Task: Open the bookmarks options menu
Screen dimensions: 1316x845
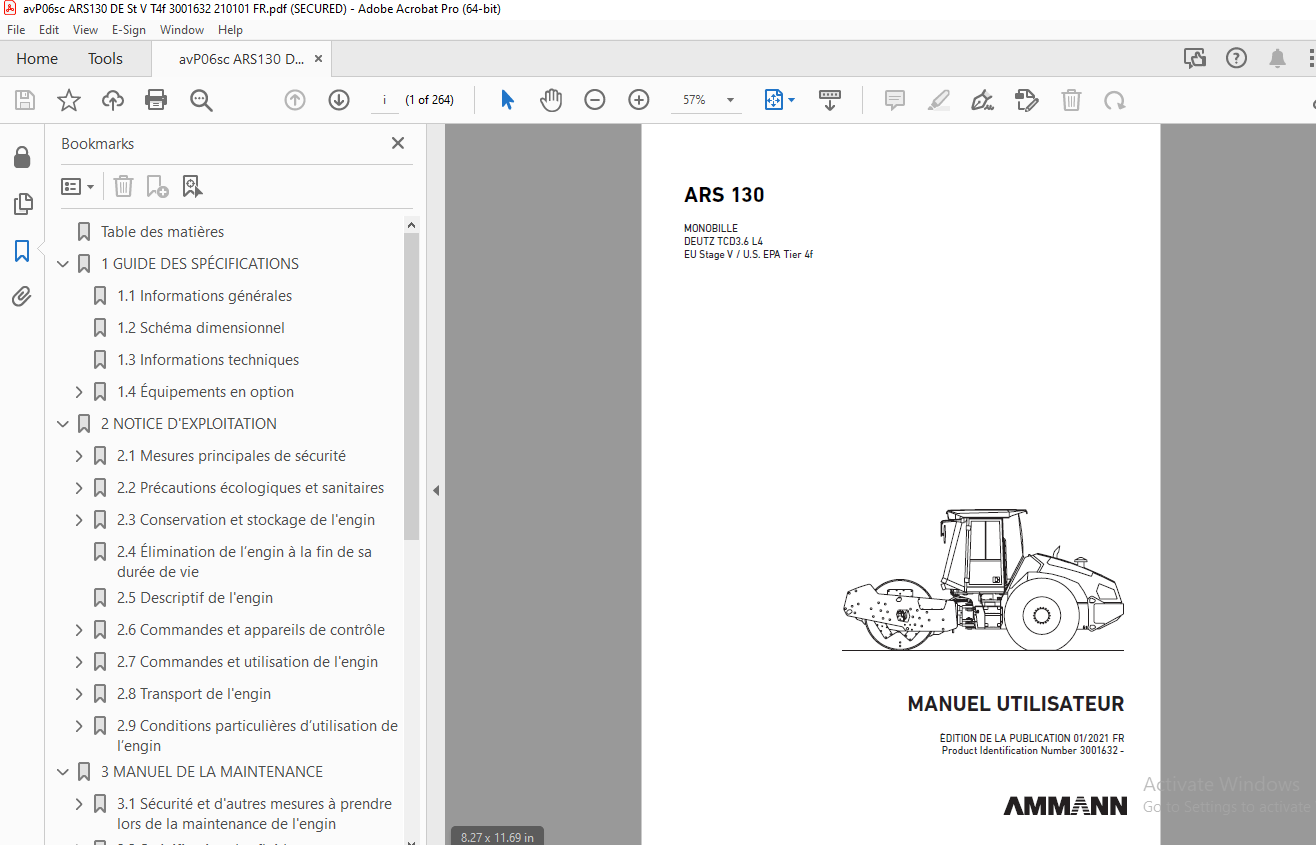Action: pyautogui.click(x=77, y=186)
